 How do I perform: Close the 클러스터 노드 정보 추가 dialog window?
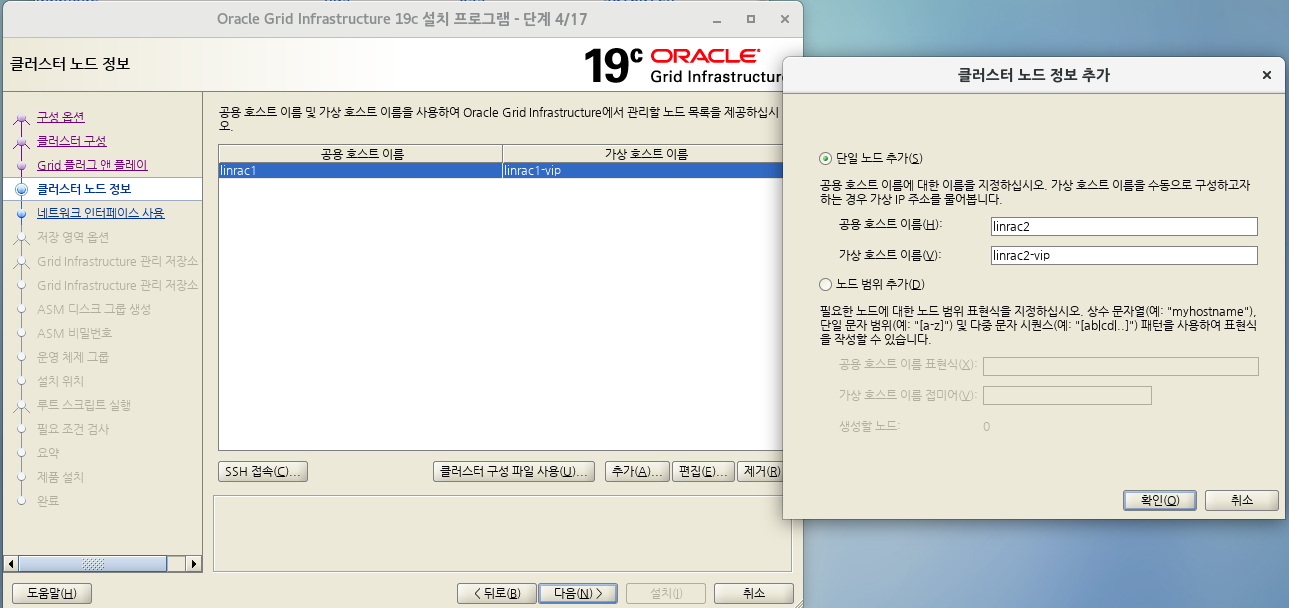1266,75
